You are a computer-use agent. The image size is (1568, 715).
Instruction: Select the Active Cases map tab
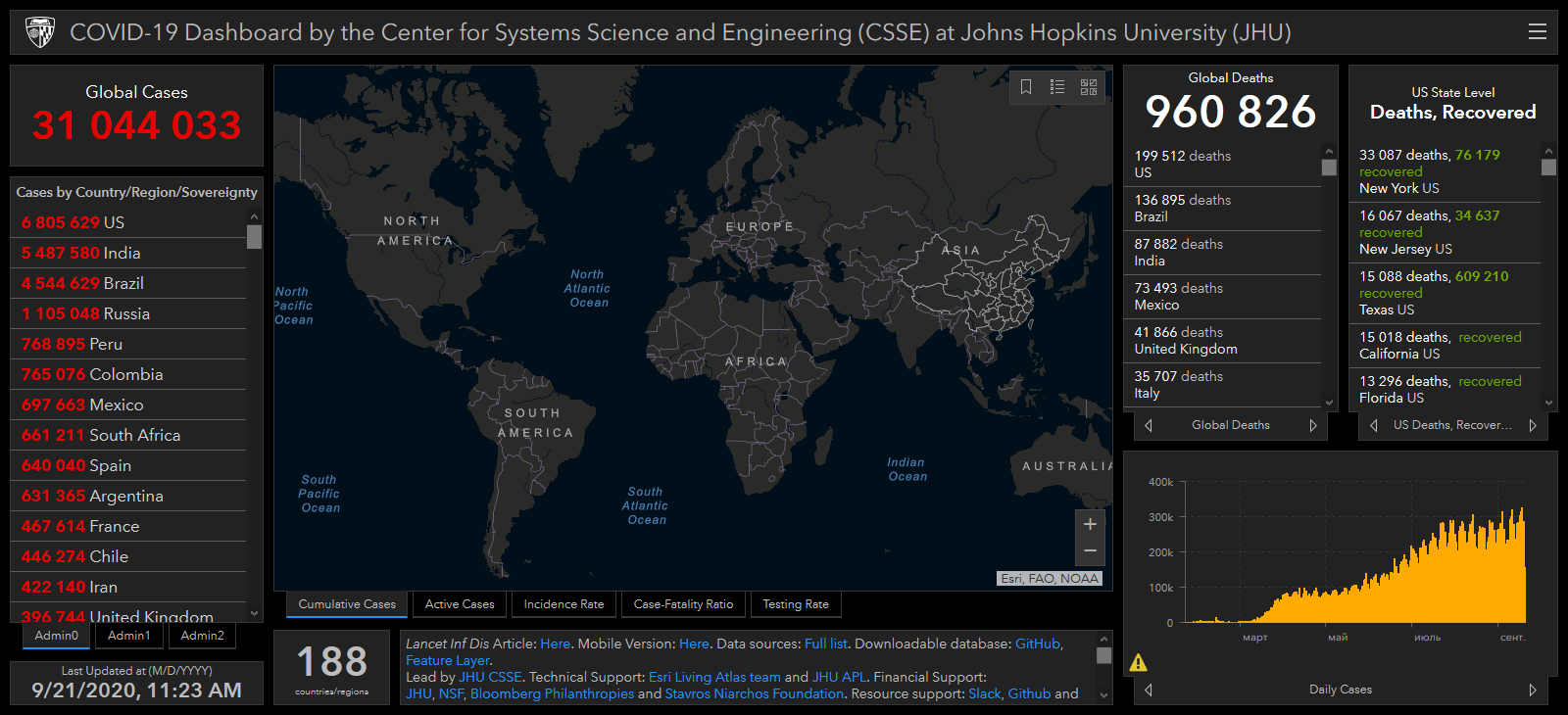(460, 604)
